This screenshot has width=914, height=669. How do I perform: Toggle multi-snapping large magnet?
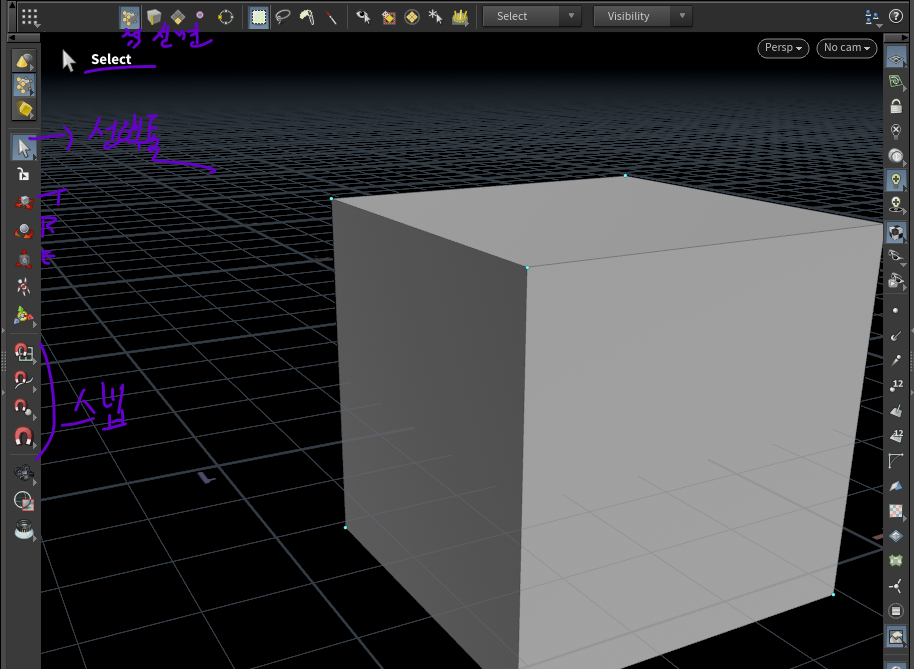pyautogui.click(x=23, y=436)
